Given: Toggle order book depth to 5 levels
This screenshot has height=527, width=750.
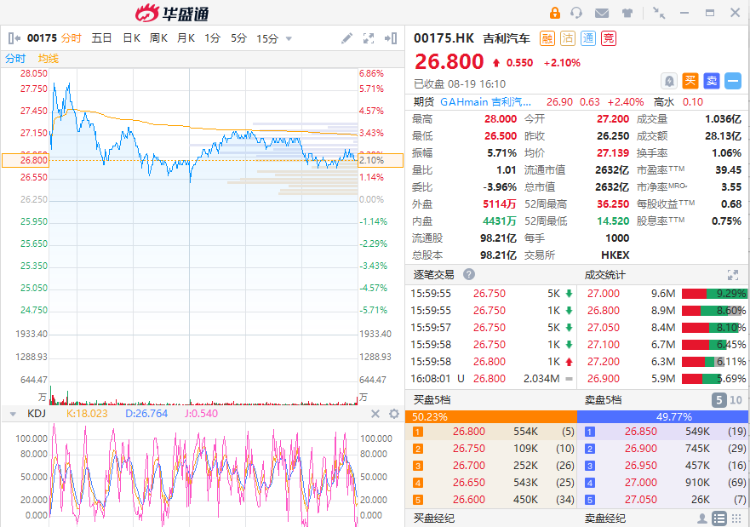Looking at the screenshot, I should click(x=718, y=400).
